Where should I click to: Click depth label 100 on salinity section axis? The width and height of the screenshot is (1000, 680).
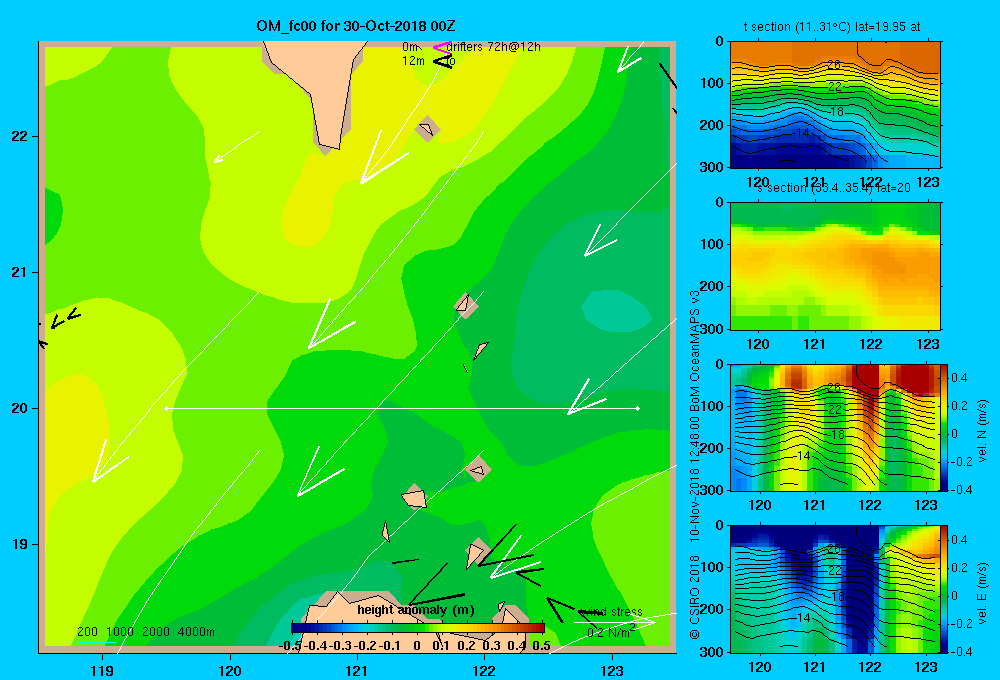712,244
